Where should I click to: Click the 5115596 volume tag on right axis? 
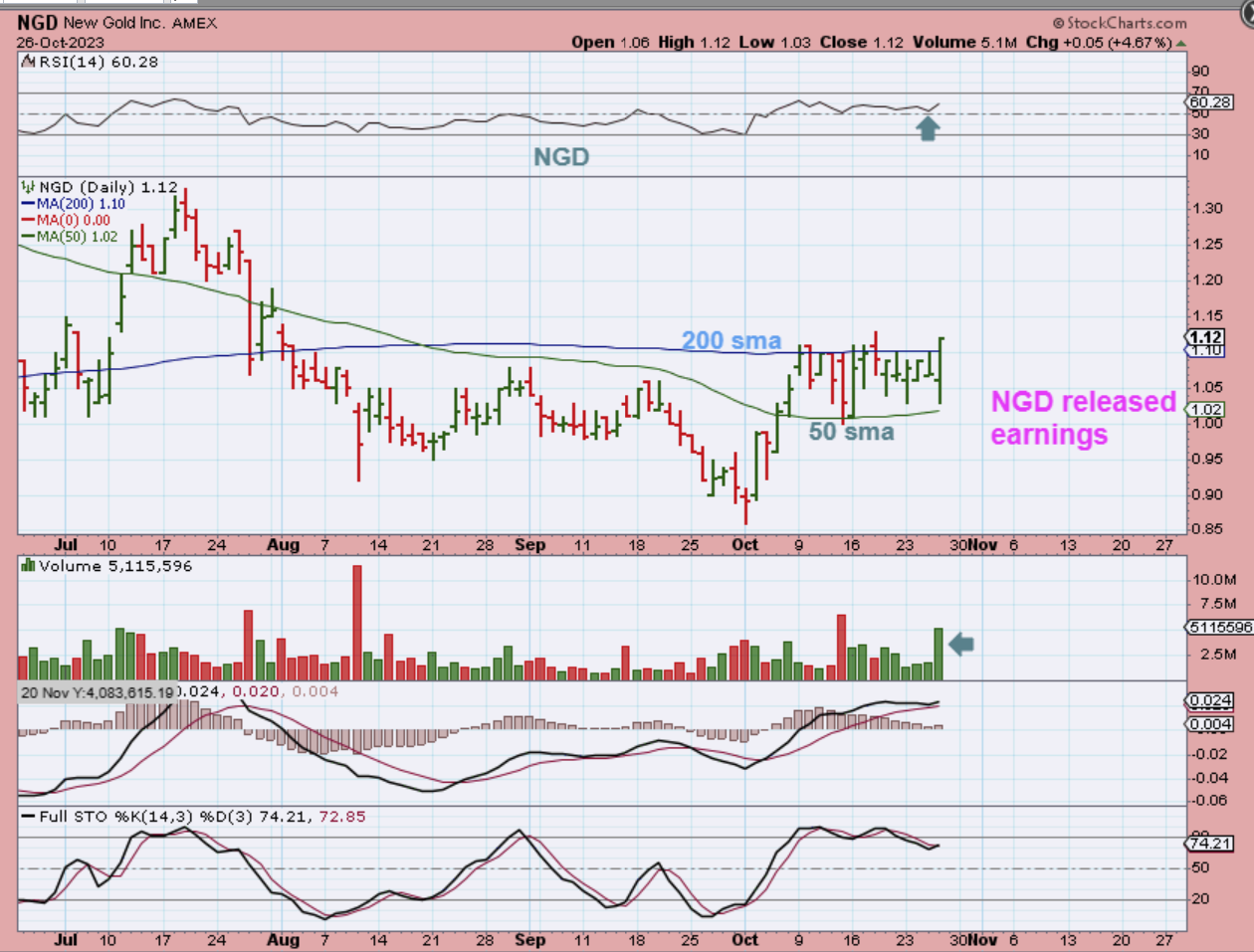click(1220, 627)
